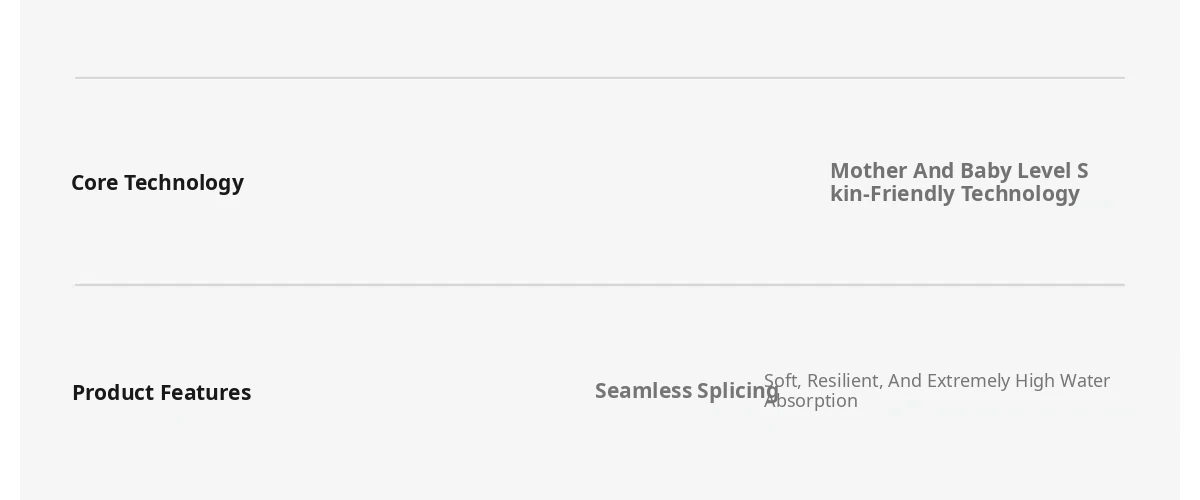This screenshot has width=1200, height=500.
Task: Click the word "Mother" in the technology description
Action: pyautogui.click(x=868, y=171)
